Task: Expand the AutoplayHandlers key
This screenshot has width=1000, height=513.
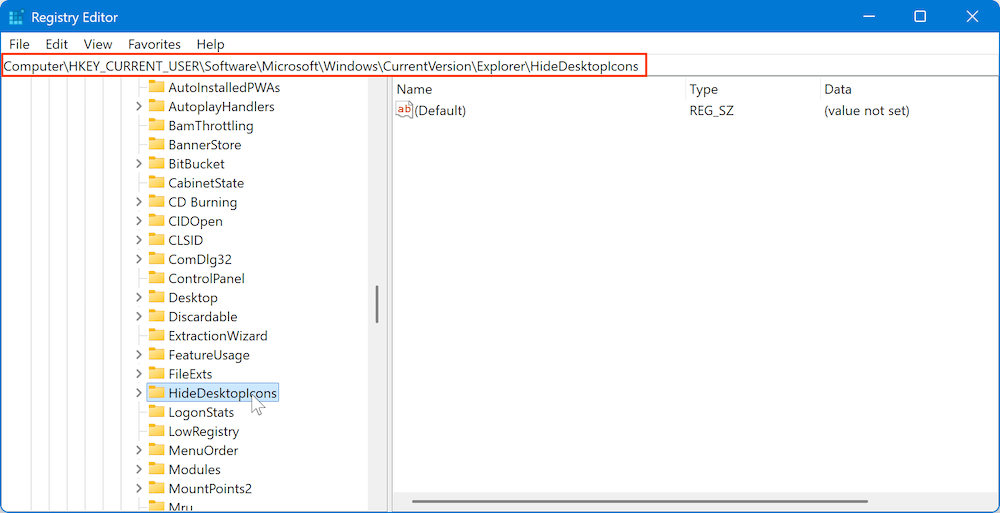Action: (x=138, y=106)
